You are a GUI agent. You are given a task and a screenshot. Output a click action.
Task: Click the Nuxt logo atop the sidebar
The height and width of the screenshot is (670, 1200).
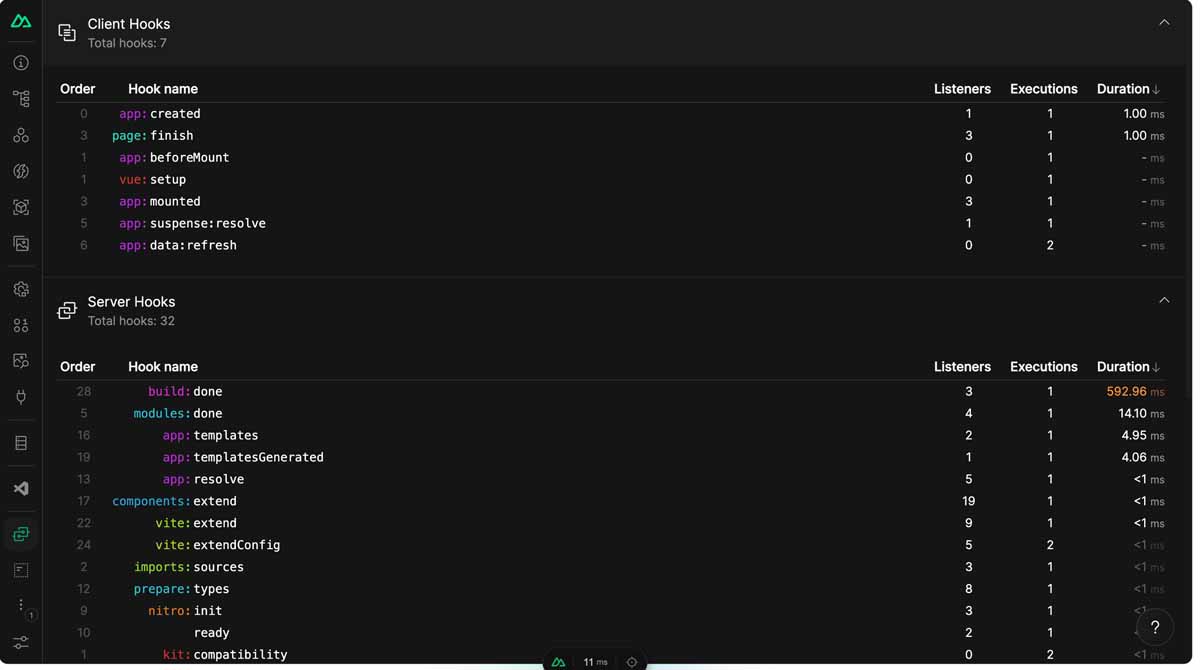point(20,19)
